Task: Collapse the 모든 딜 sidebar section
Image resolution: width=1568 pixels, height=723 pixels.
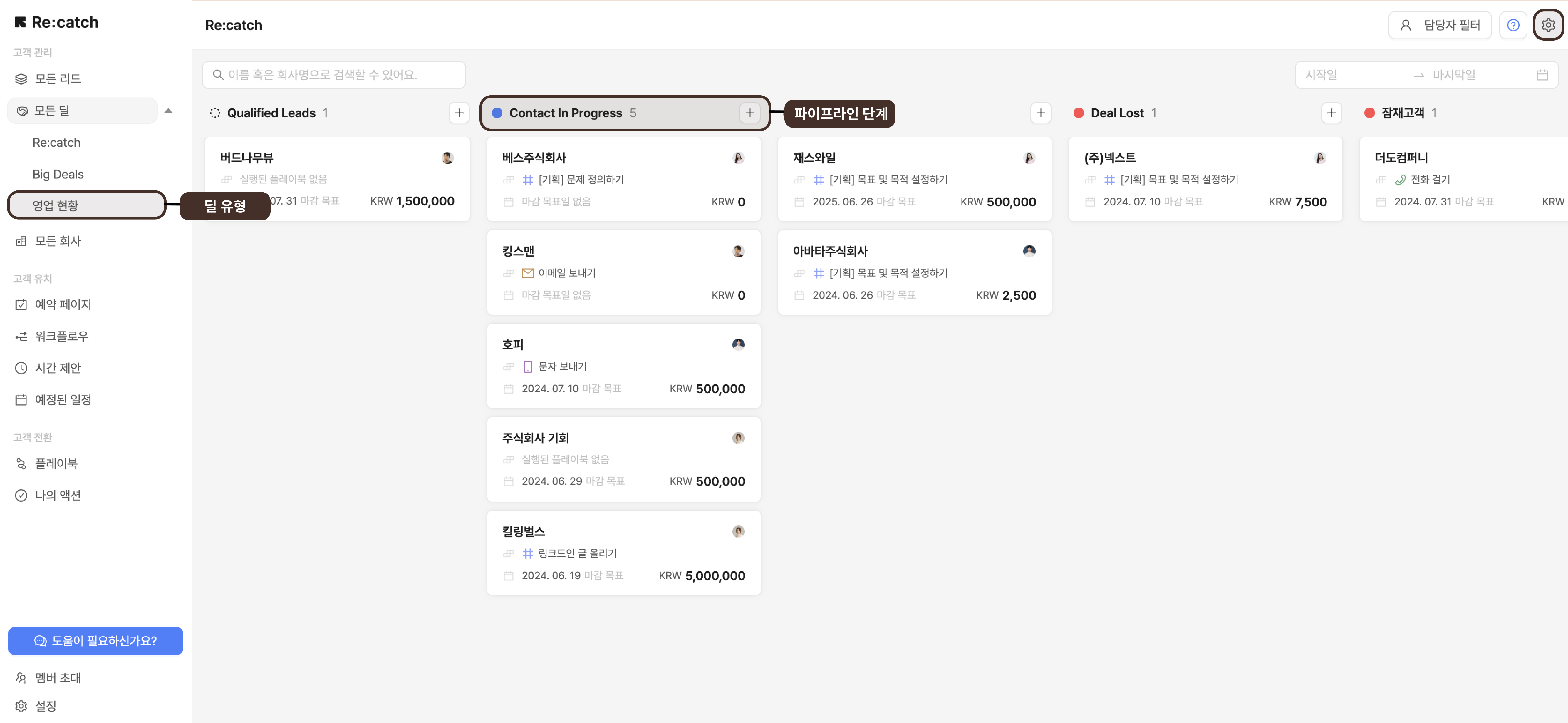Action: (169, 111)
